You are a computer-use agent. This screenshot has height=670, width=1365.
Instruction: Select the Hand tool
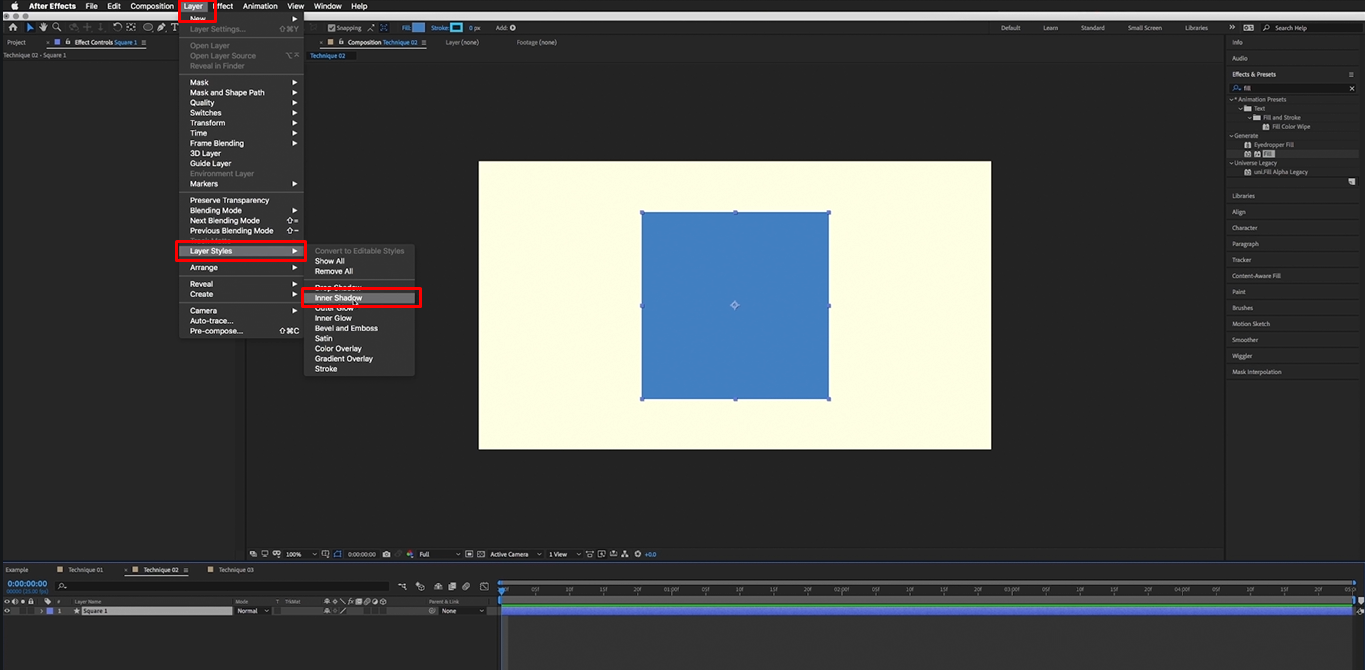coord(43,28)
